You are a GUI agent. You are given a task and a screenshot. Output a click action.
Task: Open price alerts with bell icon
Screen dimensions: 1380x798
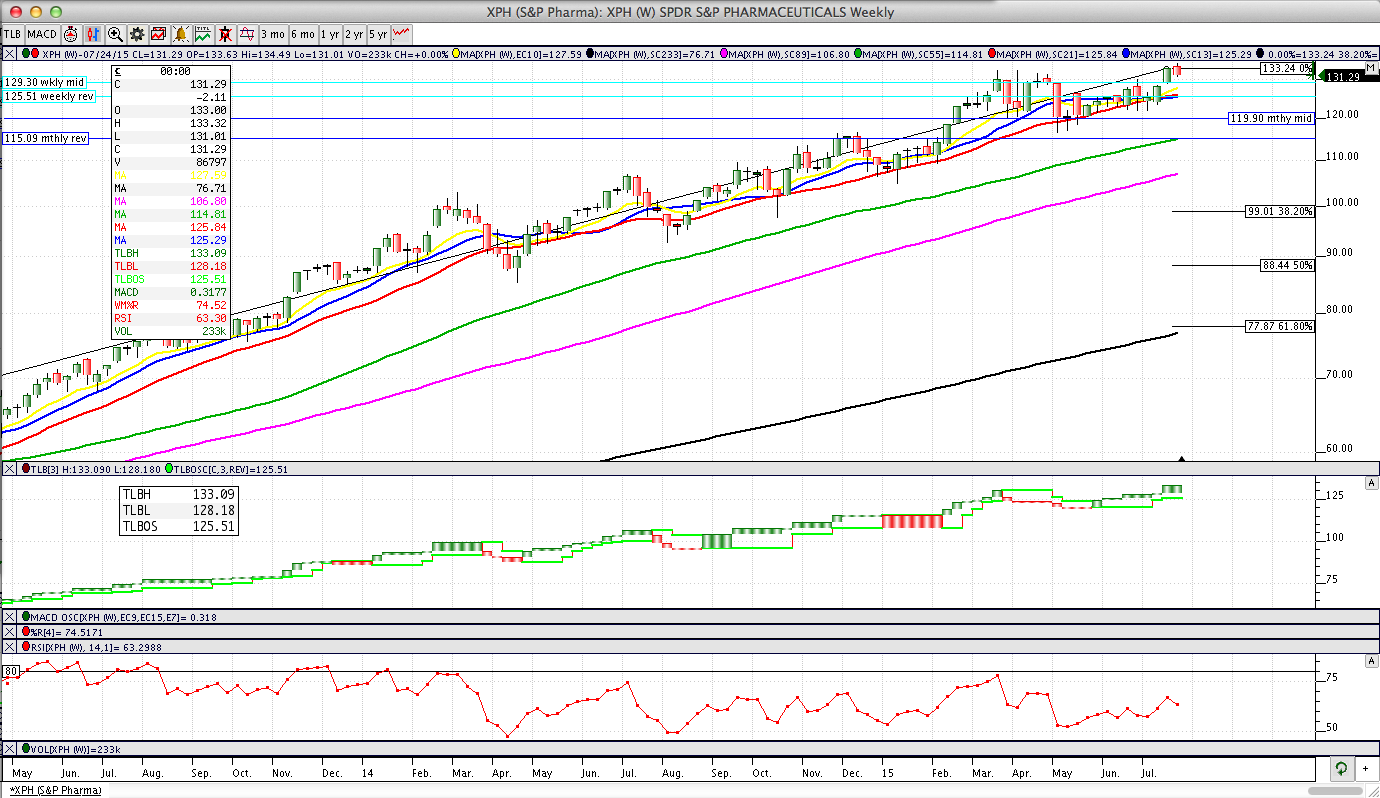pos(181,33)
